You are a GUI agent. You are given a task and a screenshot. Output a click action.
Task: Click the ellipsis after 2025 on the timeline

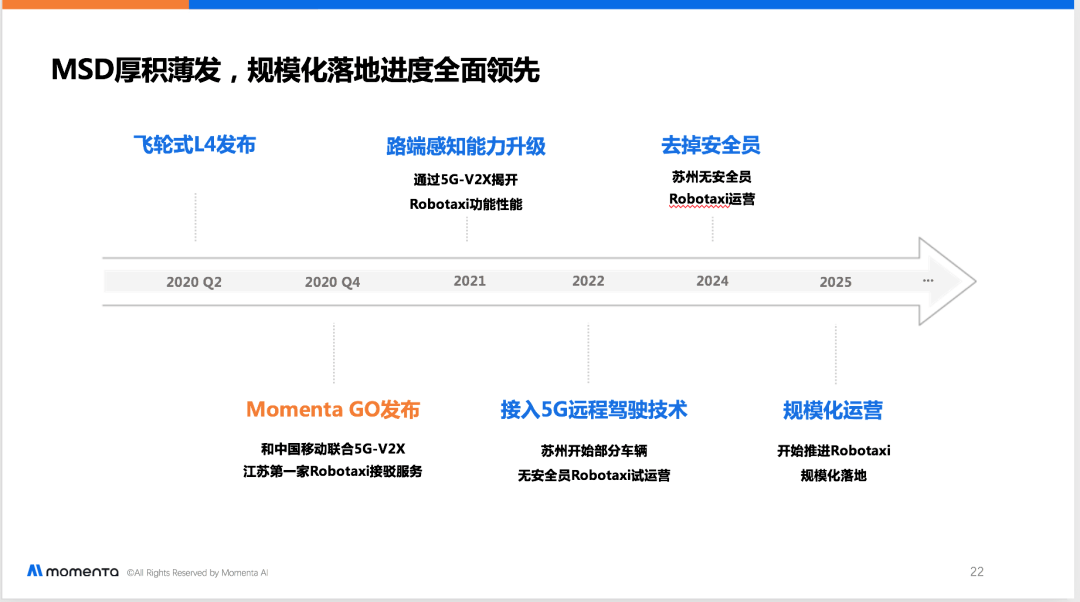click(928, 280)
